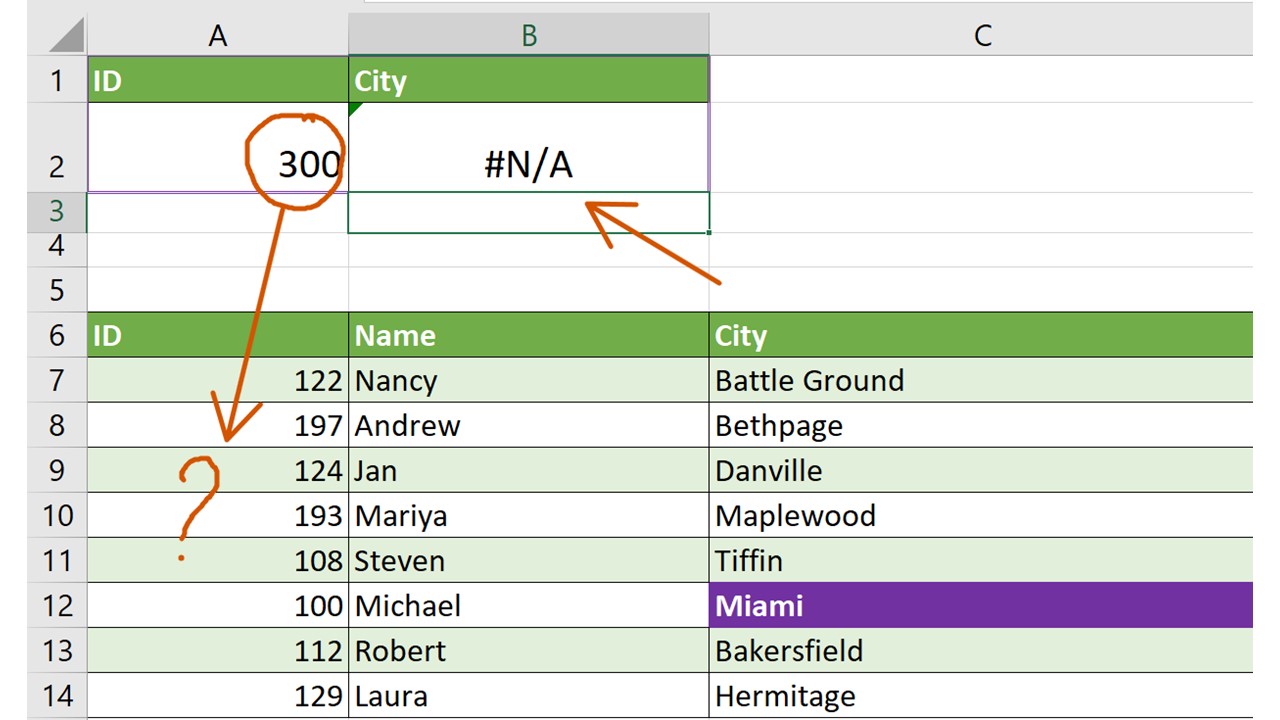Click the active empty cell B3
1280x720 pixels.
(x=529, y=212)
